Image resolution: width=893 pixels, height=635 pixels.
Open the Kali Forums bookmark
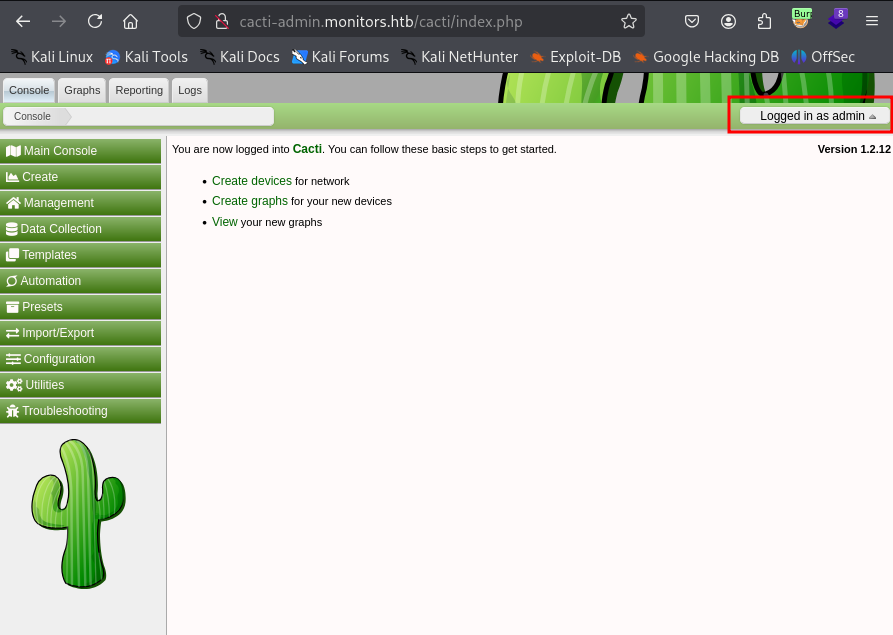point(340,57)
